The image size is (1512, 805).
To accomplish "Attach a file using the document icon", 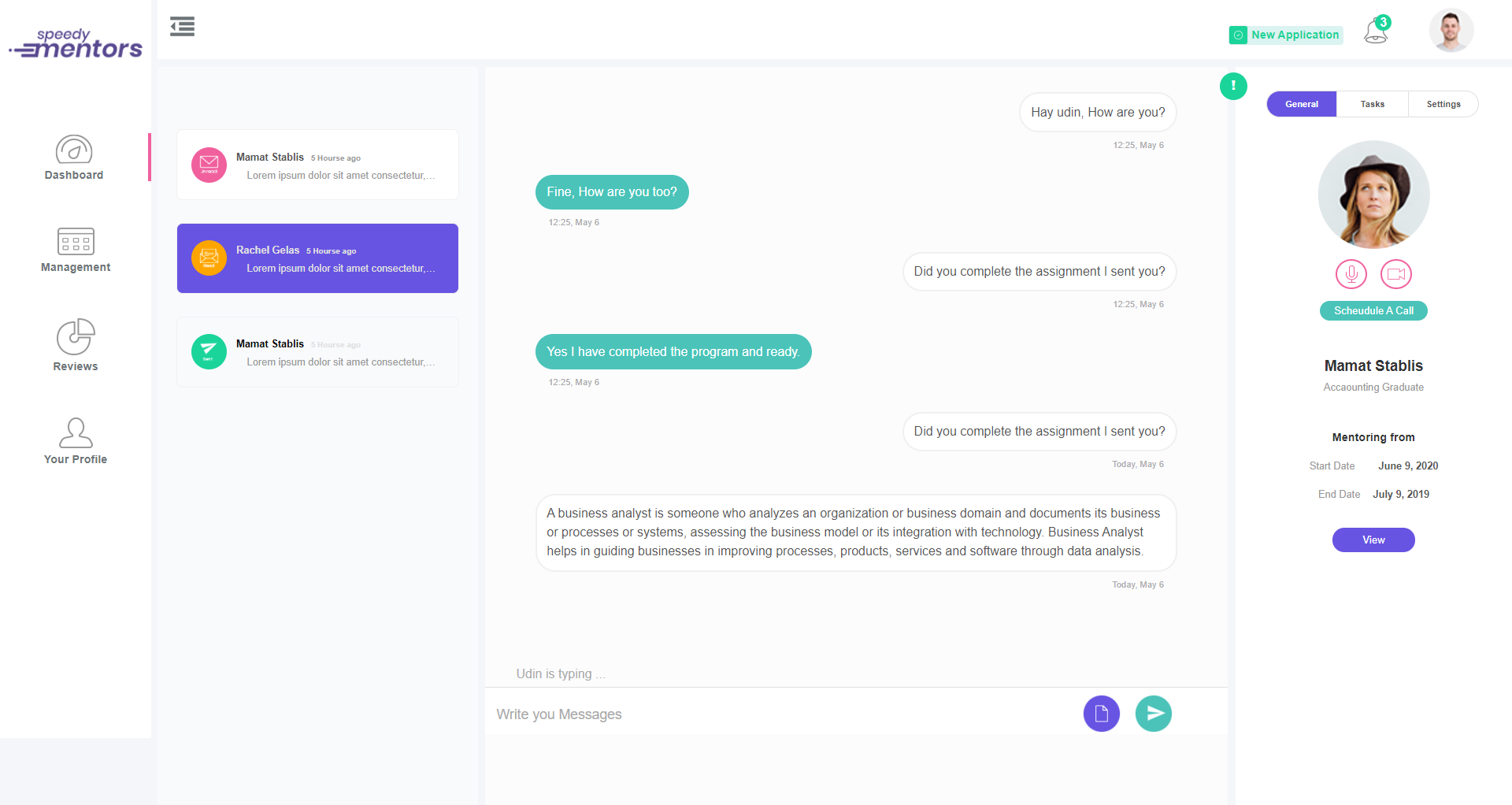I will (1101, 714).
